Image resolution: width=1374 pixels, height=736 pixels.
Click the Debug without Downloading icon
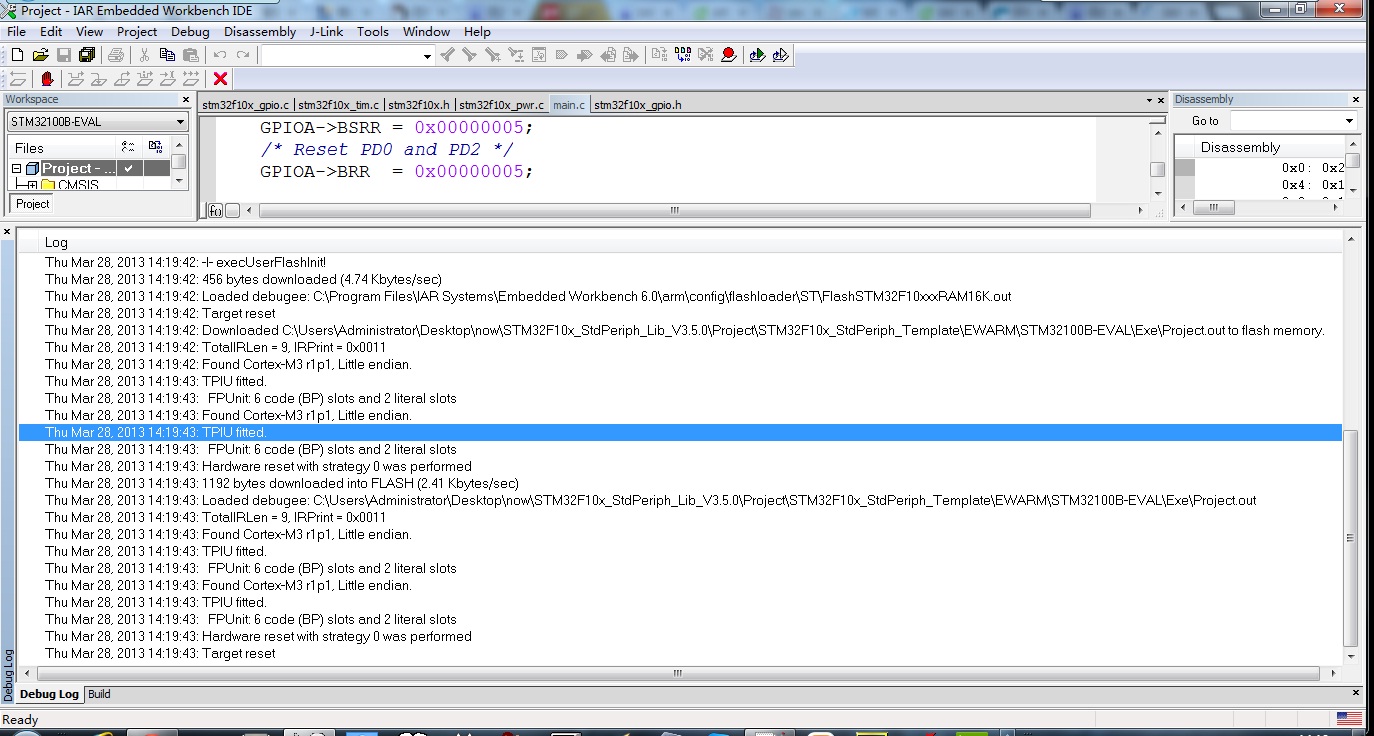780,55
